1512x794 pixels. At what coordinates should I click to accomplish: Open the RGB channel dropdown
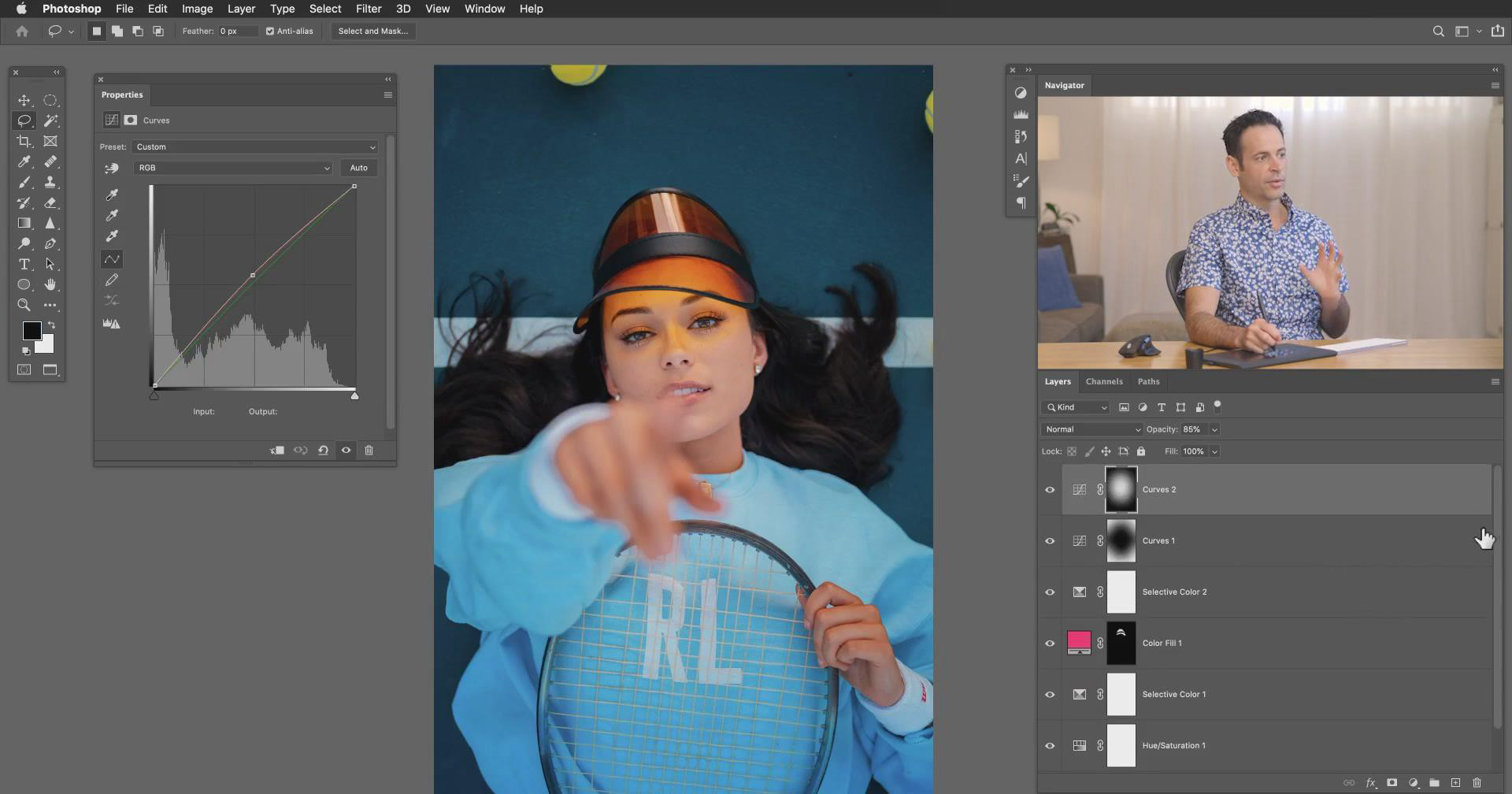233,168
